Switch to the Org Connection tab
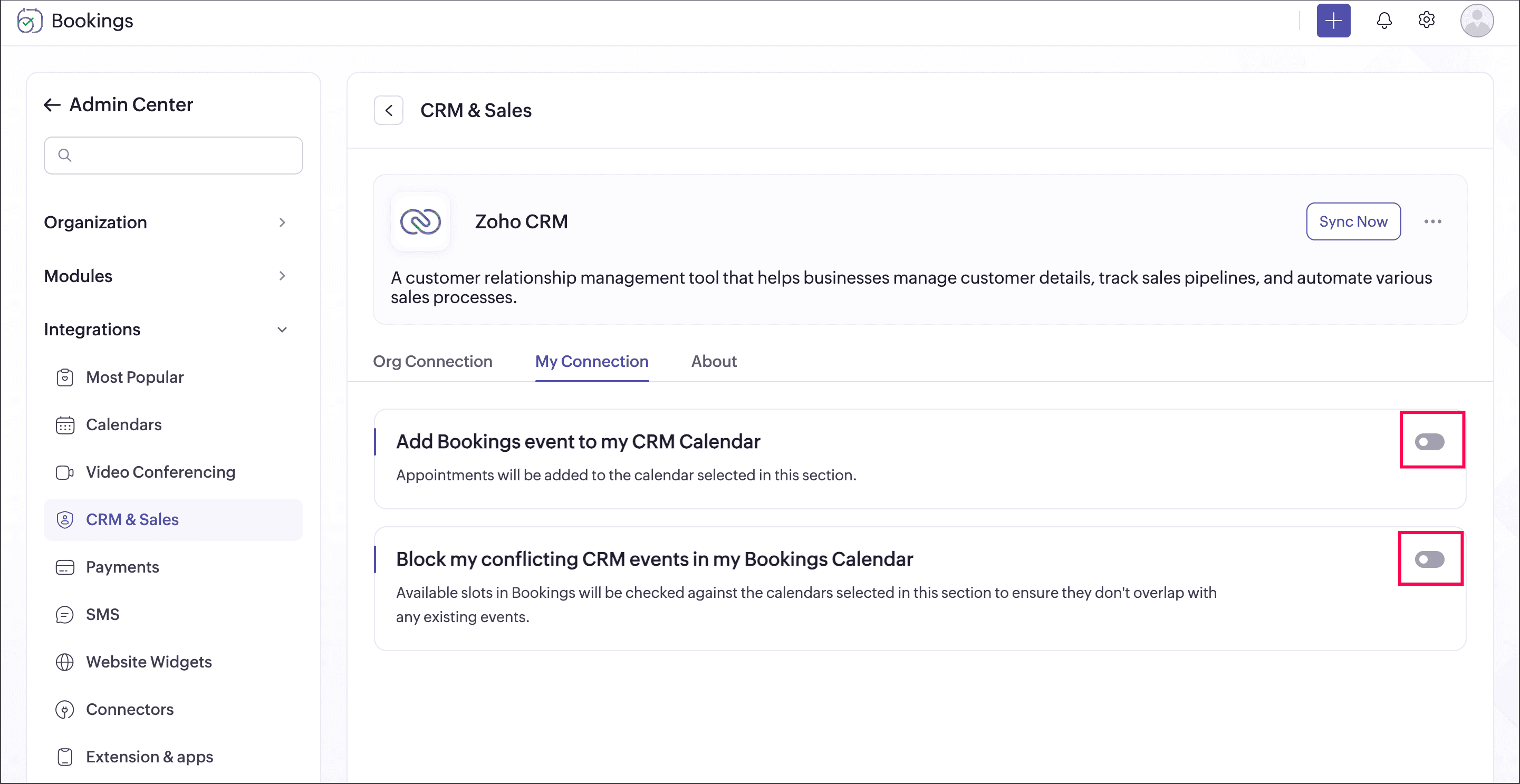 click(432, 361)
